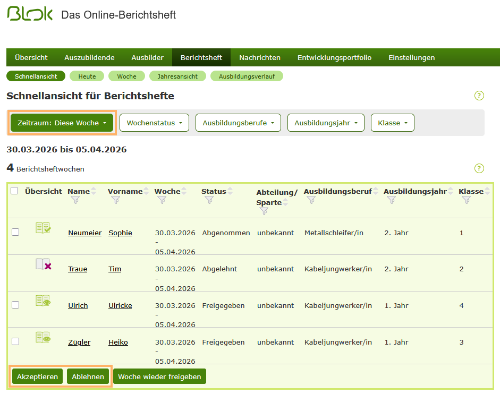This screenshot has width=500, height=394.
Task: Sort table by Woche arrows
Action: coord(184,191)
